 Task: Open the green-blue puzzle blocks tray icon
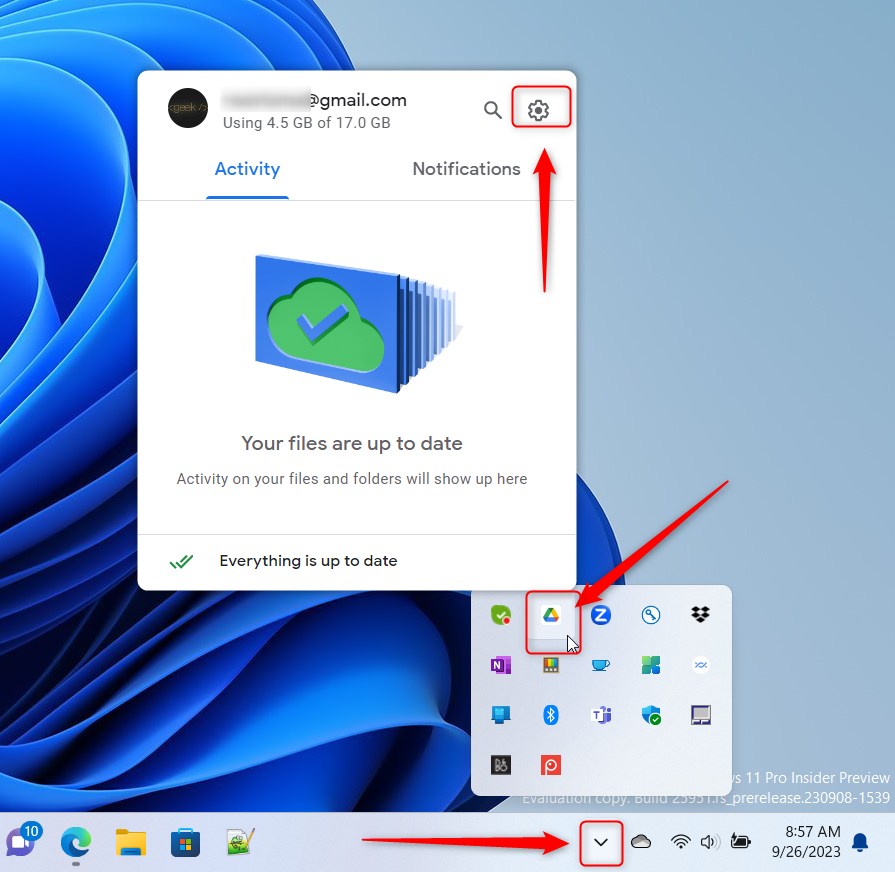[x=651, y=665]
